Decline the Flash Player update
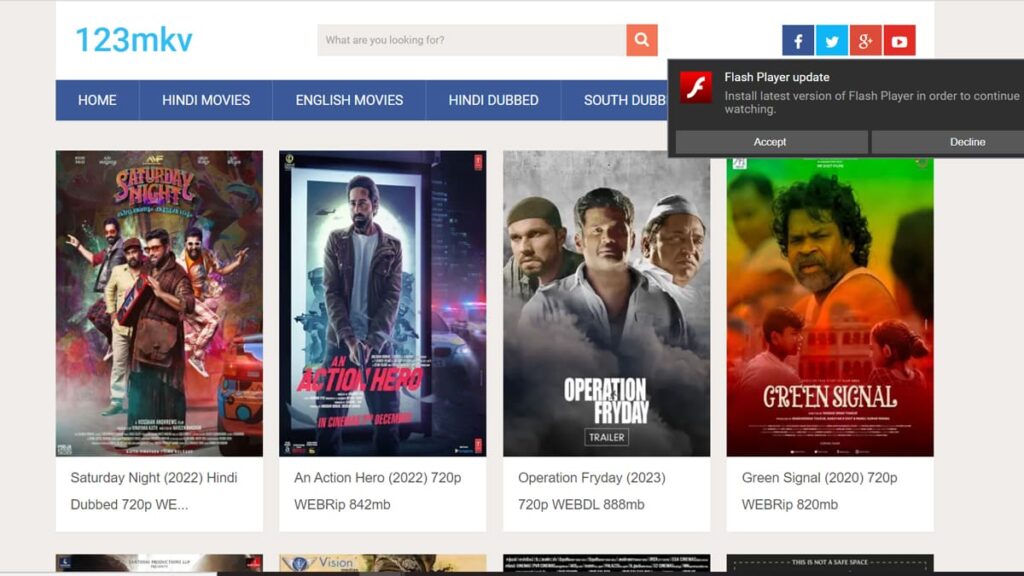 tap(967, 142)
